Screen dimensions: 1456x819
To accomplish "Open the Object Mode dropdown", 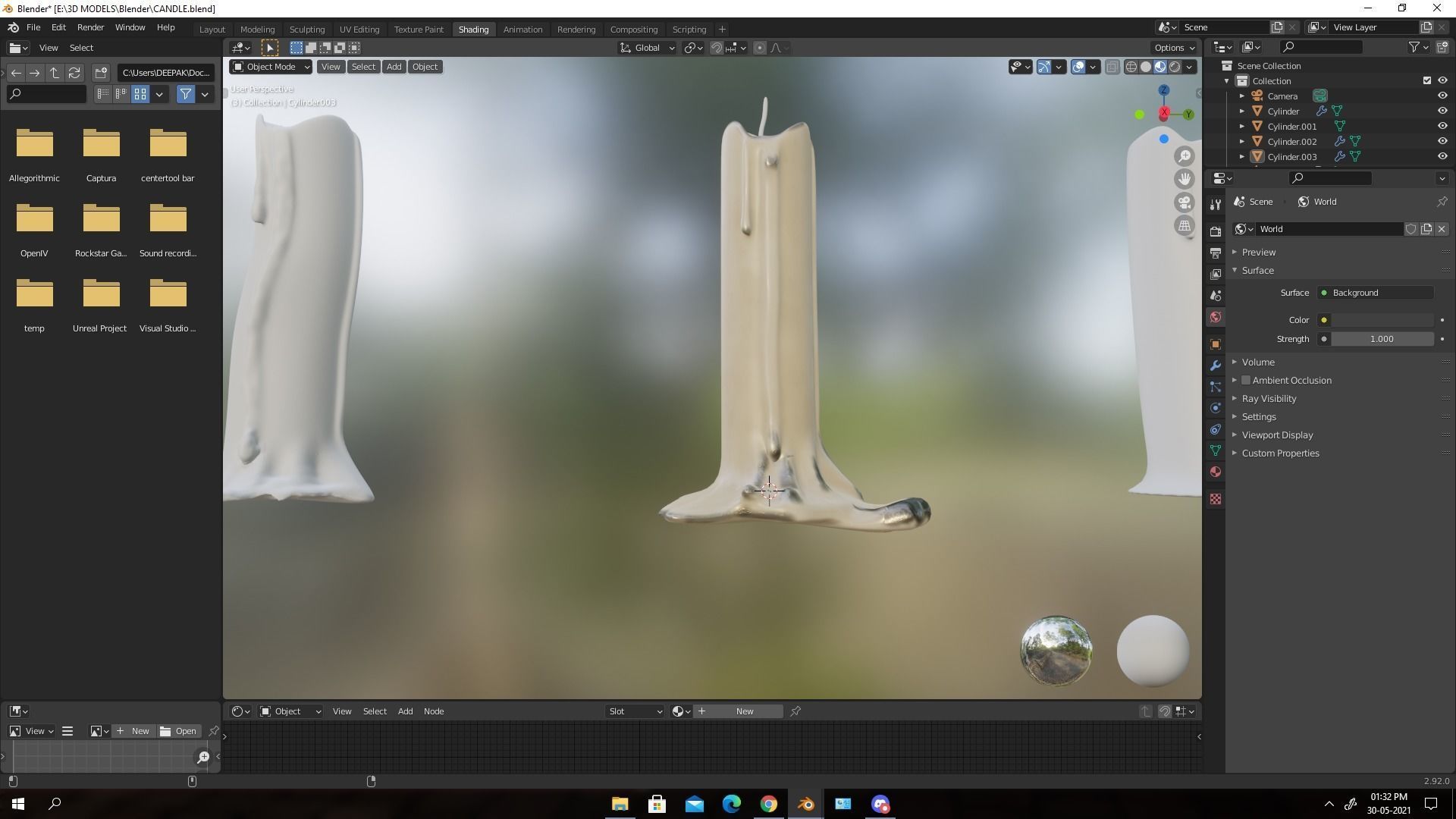I will click(271, 67).
